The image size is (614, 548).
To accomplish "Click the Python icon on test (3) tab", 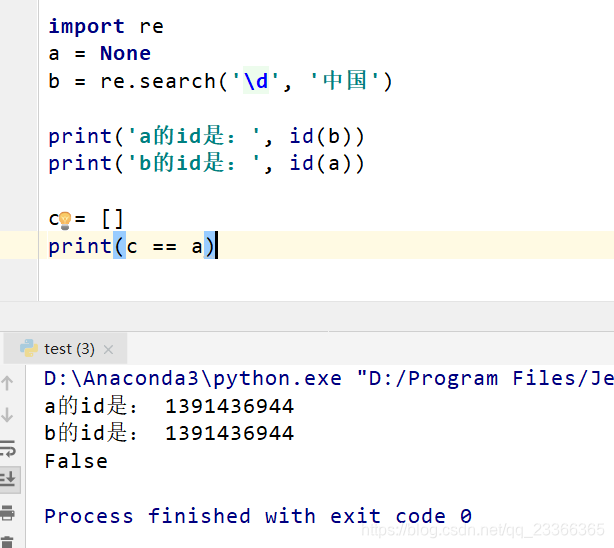I will coord(29,348).
